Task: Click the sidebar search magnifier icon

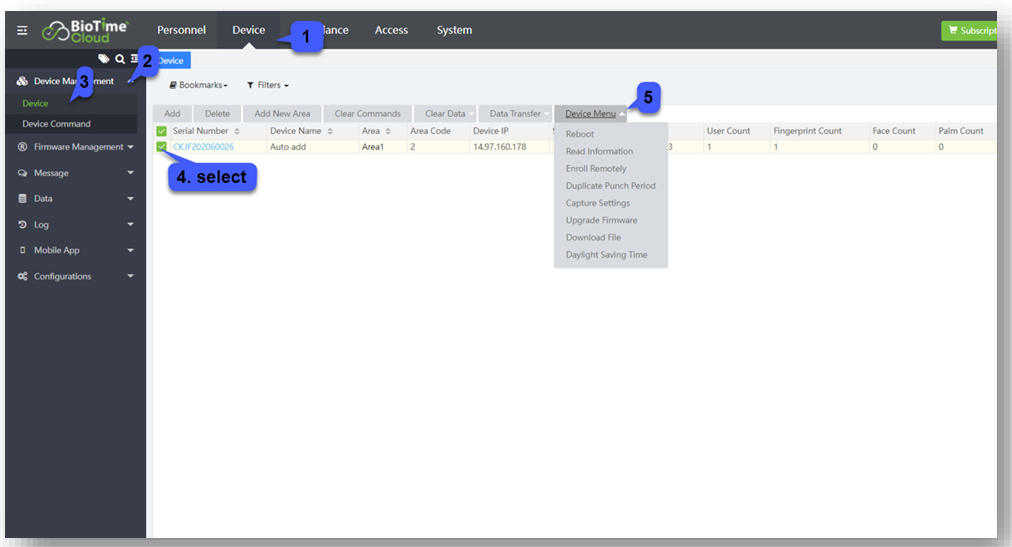Action: coord(120,60)
